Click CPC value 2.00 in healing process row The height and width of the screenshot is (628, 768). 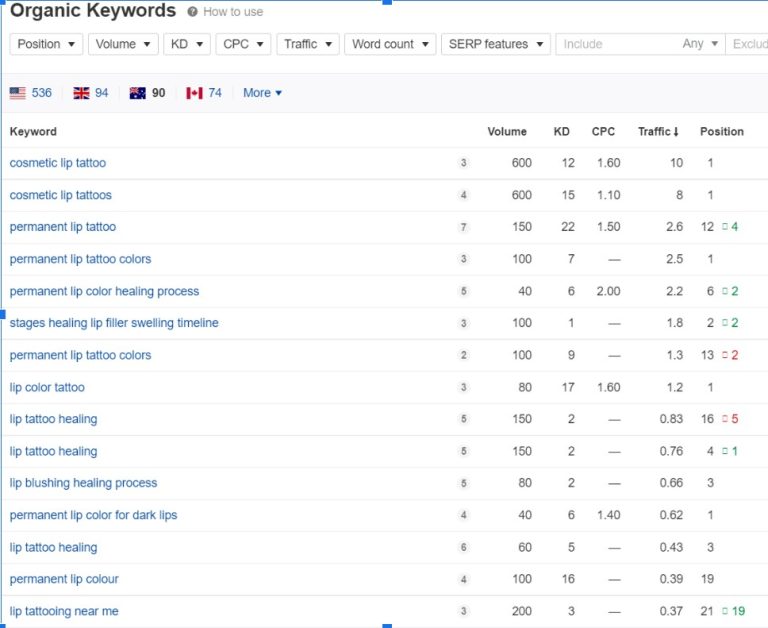[608, 291]
